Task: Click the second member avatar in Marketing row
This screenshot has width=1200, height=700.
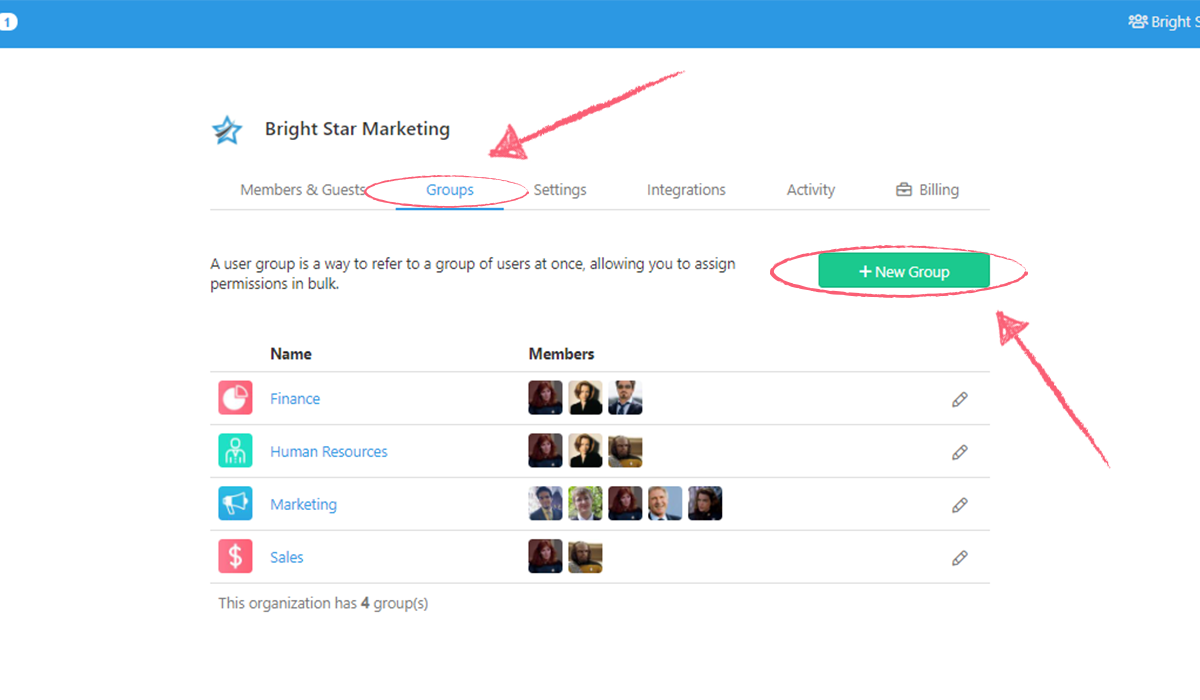Action: [x=585, y=504]
